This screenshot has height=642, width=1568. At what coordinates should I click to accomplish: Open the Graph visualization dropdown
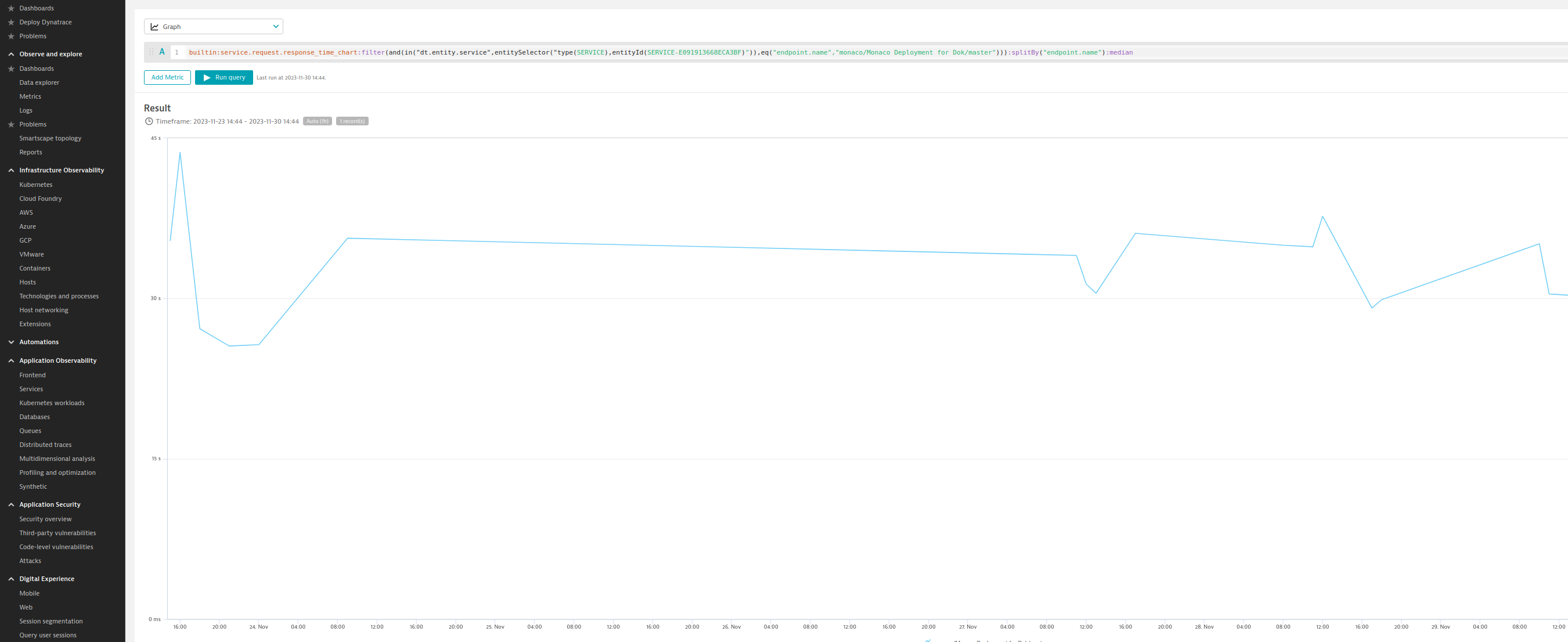[x=213, y=26]
